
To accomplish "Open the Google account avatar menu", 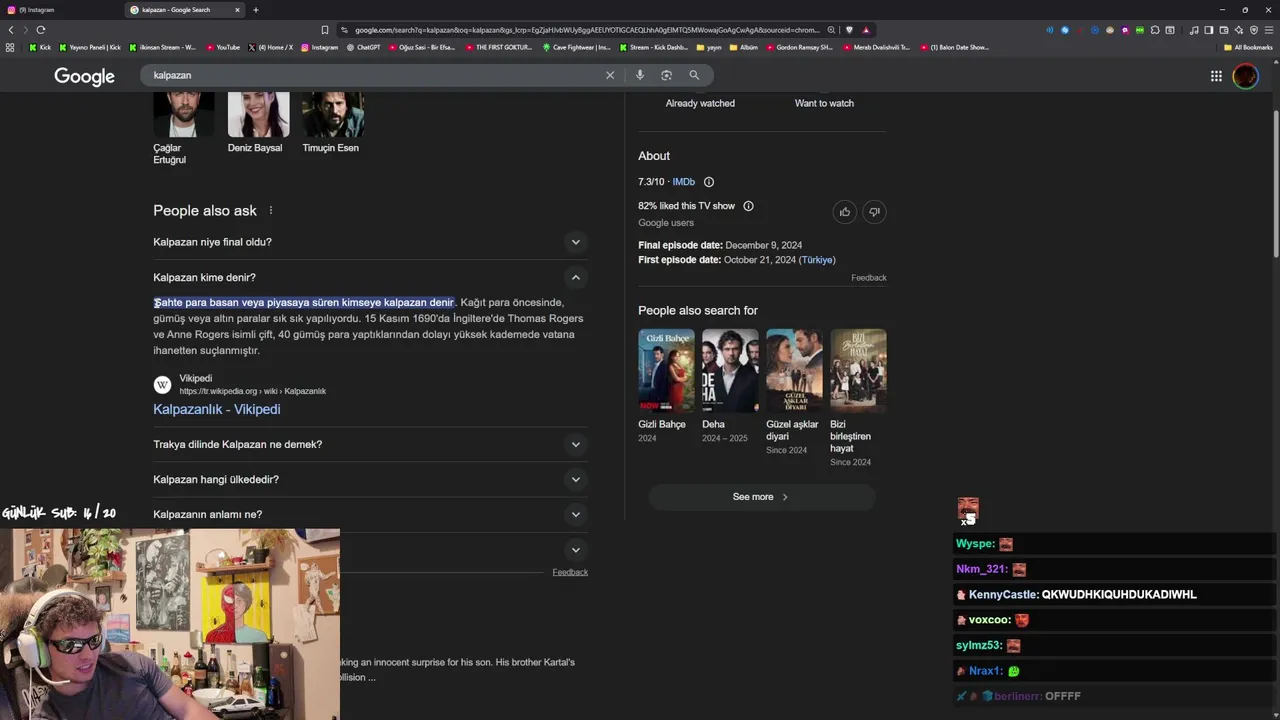I will pos(1245,76).
